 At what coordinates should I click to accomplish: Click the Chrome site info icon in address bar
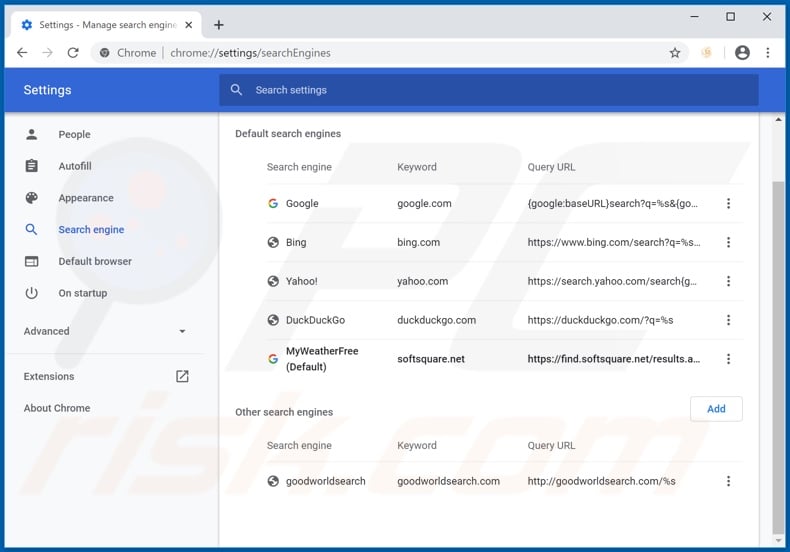104,53
